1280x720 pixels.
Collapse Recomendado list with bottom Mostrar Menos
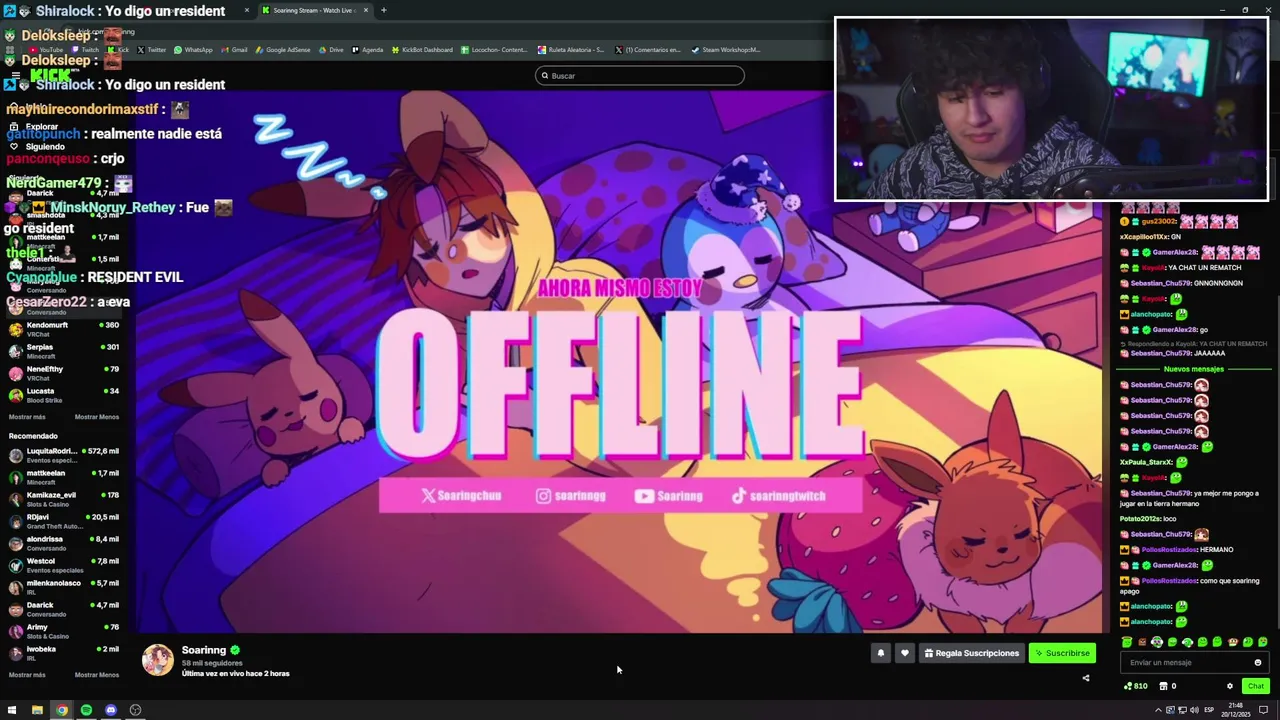coord(97,675)
